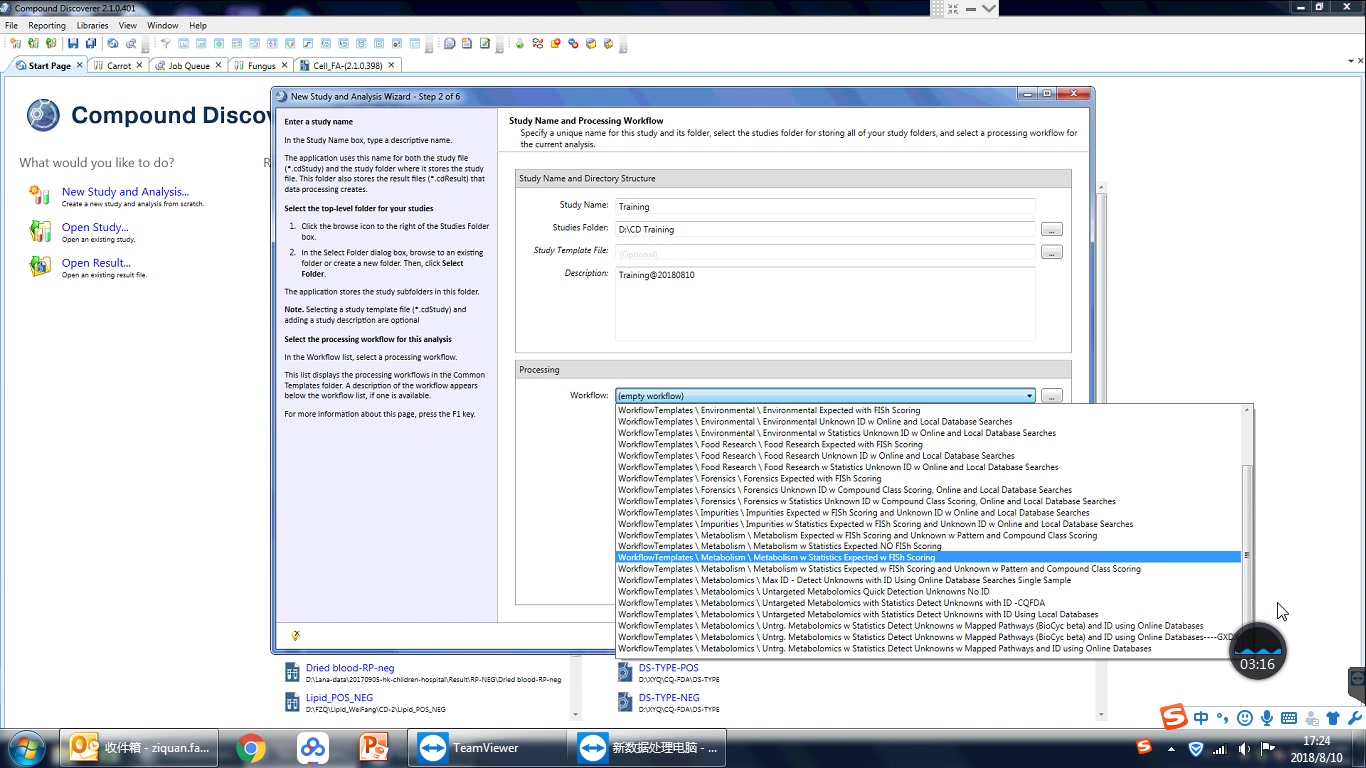The width and height of the screenshot is (1366, 768).
Task: Open the Help menu
Action: click(198, 25)
